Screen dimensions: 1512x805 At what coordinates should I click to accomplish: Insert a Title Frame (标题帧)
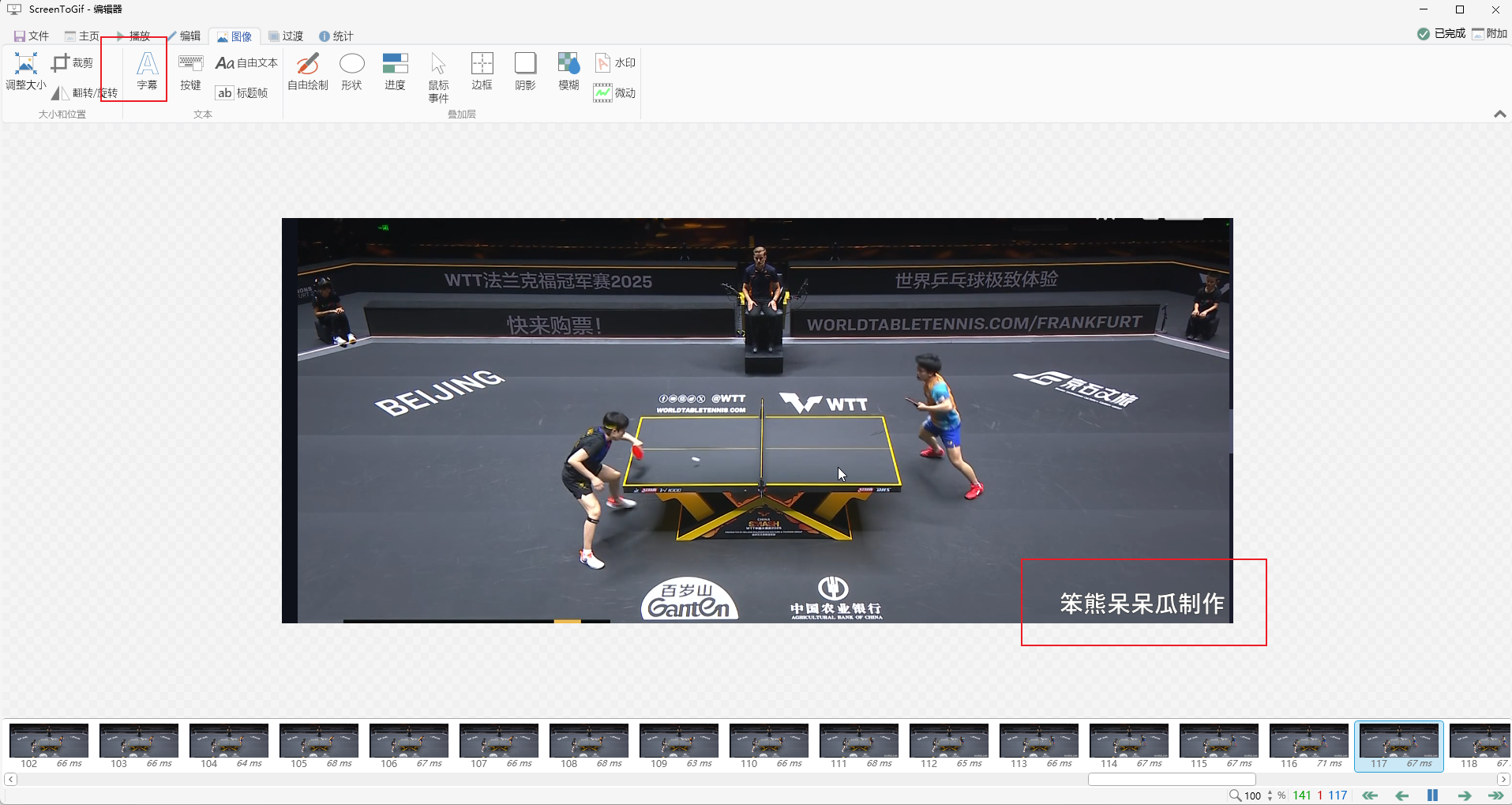(x=242, y=92)
